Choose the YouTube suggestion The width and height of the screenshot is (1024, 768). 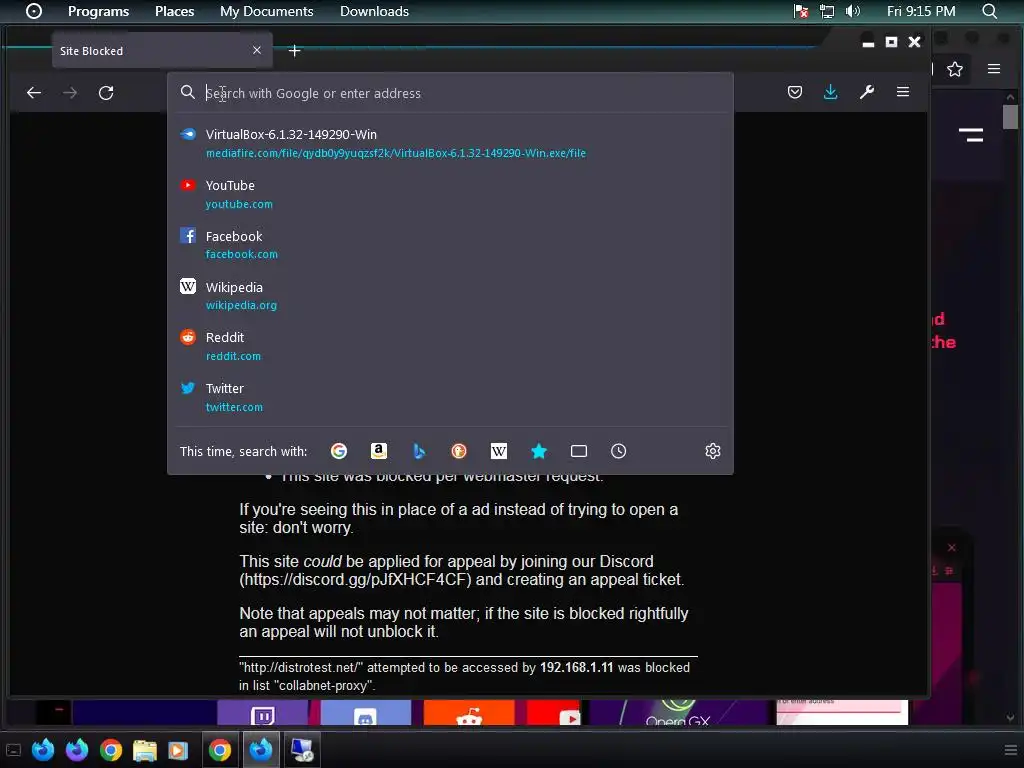coord(451,195)
